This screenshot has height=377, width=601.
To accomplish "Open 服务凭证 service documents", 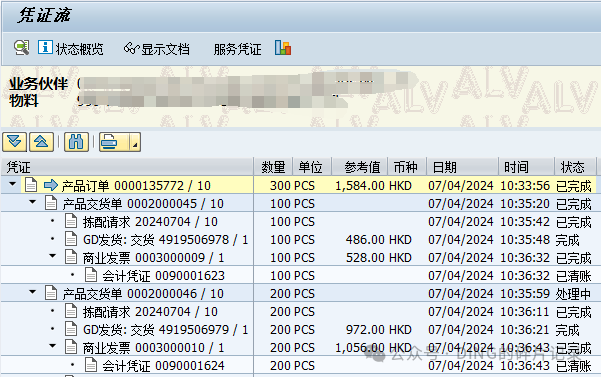I will point(237,49).
